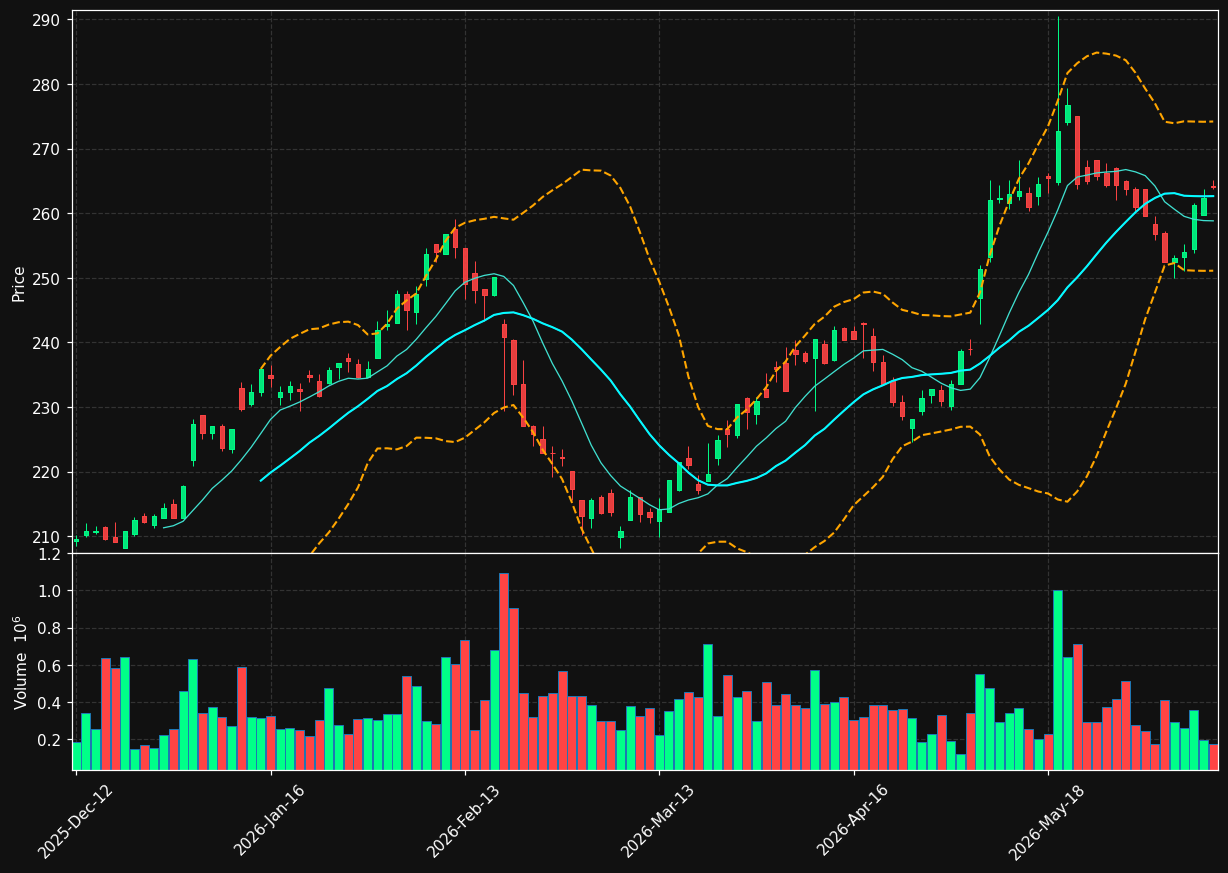
Task: Click the 1.2 volume tick label
Action: tap(49, 554)
